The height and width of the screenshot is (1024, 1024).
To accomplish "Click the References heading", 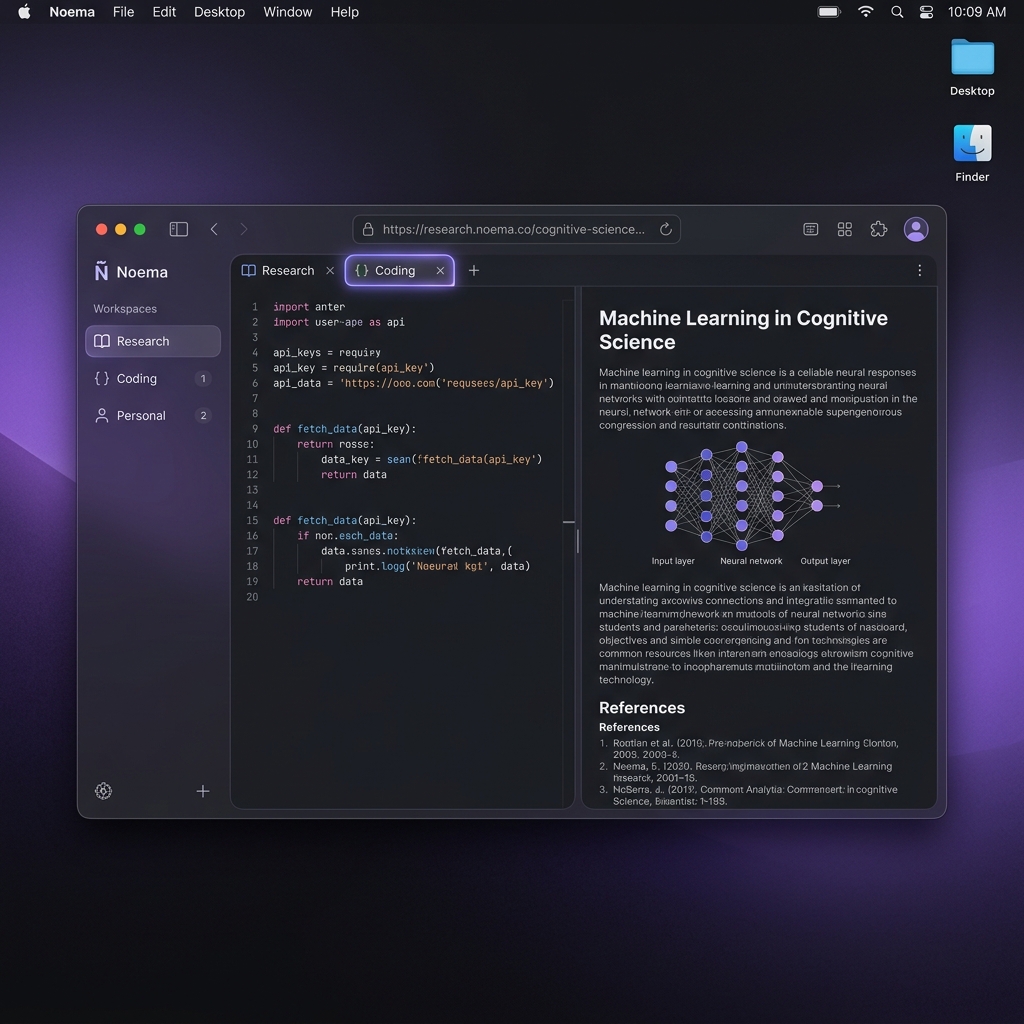I will [642, 707].
